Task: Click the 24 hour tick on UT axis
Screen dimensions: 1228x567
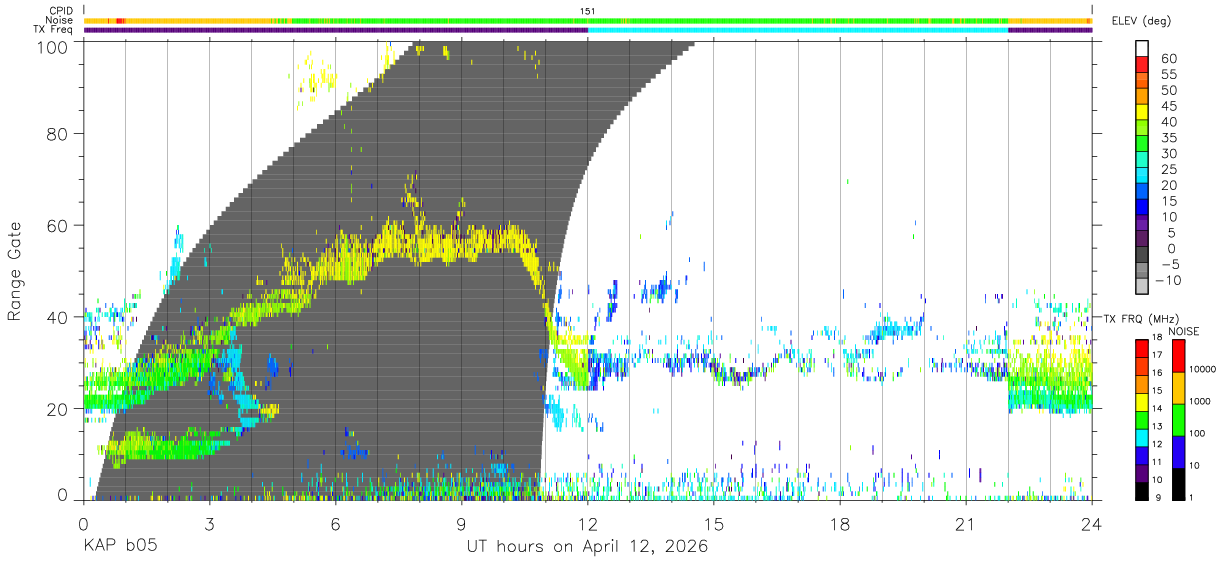Action: point(1092,524)
